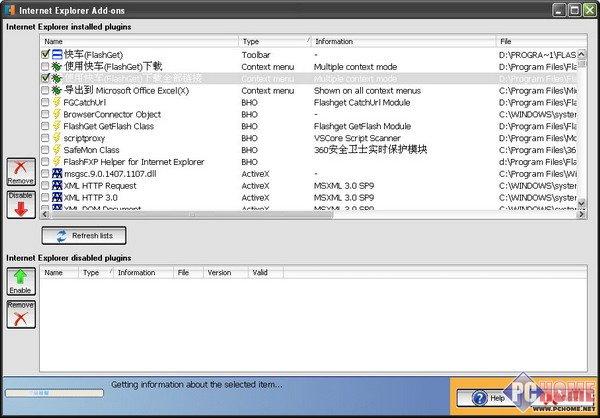The width and height of the screenshot is (600, 418).
Task: Click the disabled list File column header
Action: click(x=188, y=273)
